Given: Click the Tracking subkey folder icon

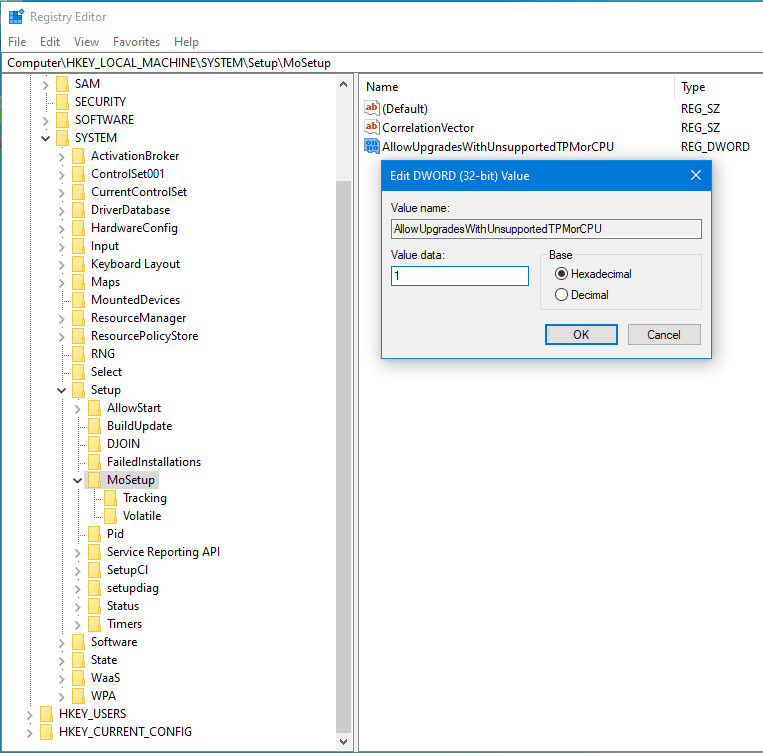Looking at the screenshot, I should point(111,498).
